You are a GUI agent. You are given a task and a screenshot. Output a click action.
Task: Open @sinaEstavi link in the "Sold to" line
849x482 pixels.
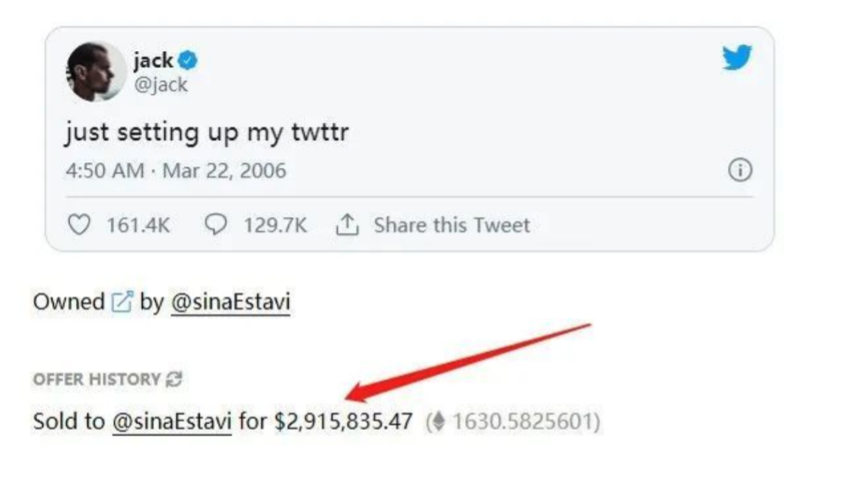(x=171, y=422)
